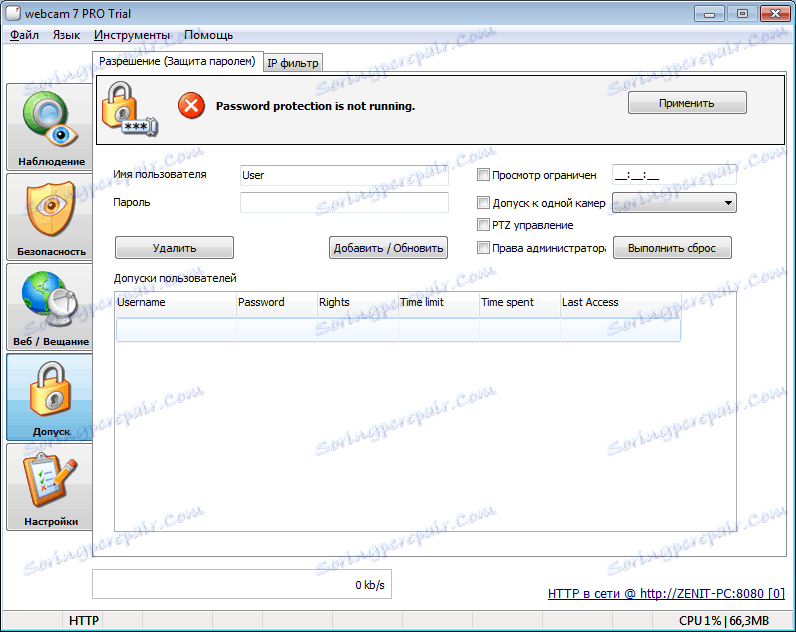Click the Применить button
This screenshot has height=632, width=796.
tap(687, 103)
